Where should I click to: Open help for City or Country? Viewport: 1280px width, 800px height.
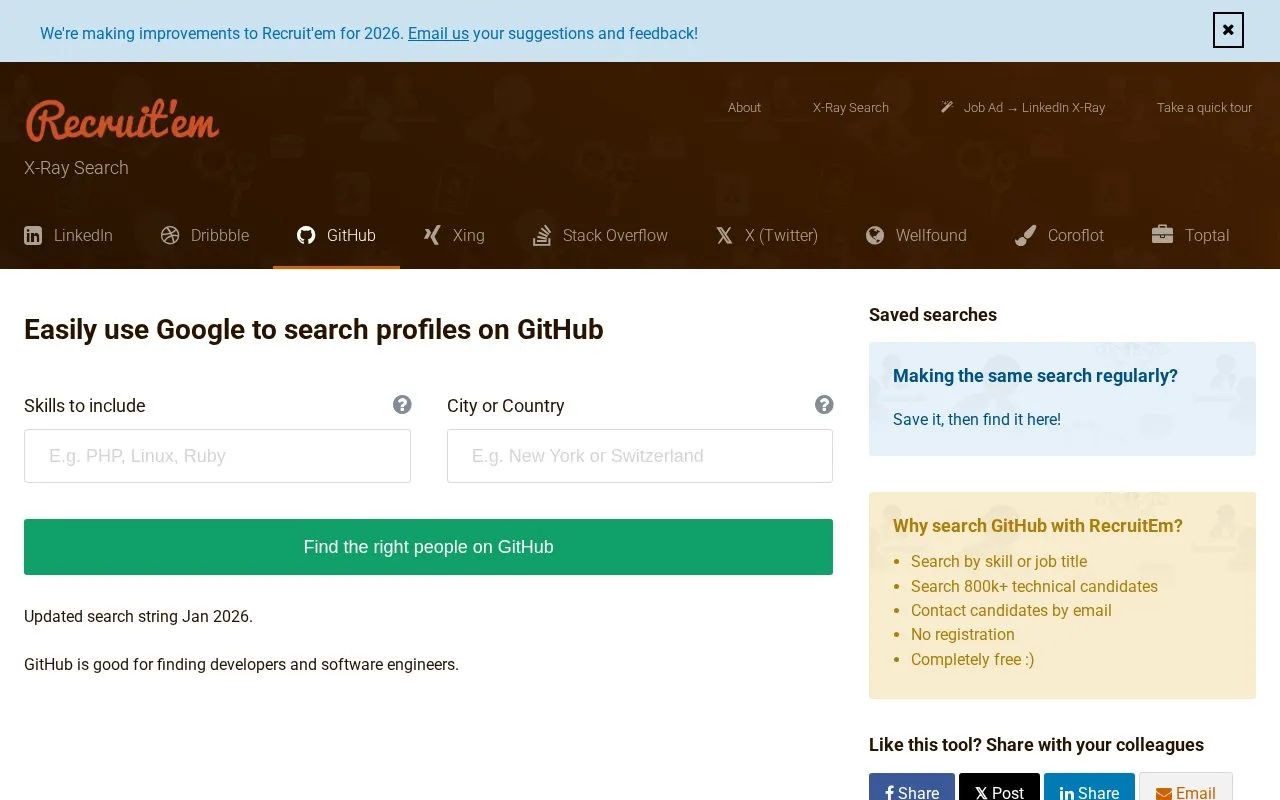pos(824,405)
